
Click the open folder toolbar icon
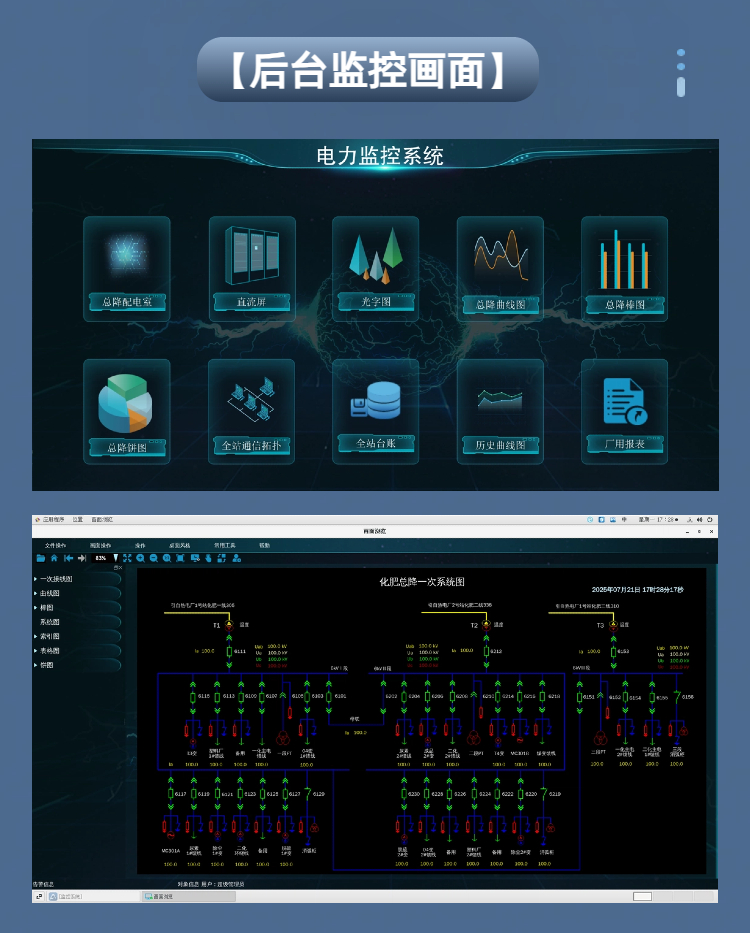[41, 558]
